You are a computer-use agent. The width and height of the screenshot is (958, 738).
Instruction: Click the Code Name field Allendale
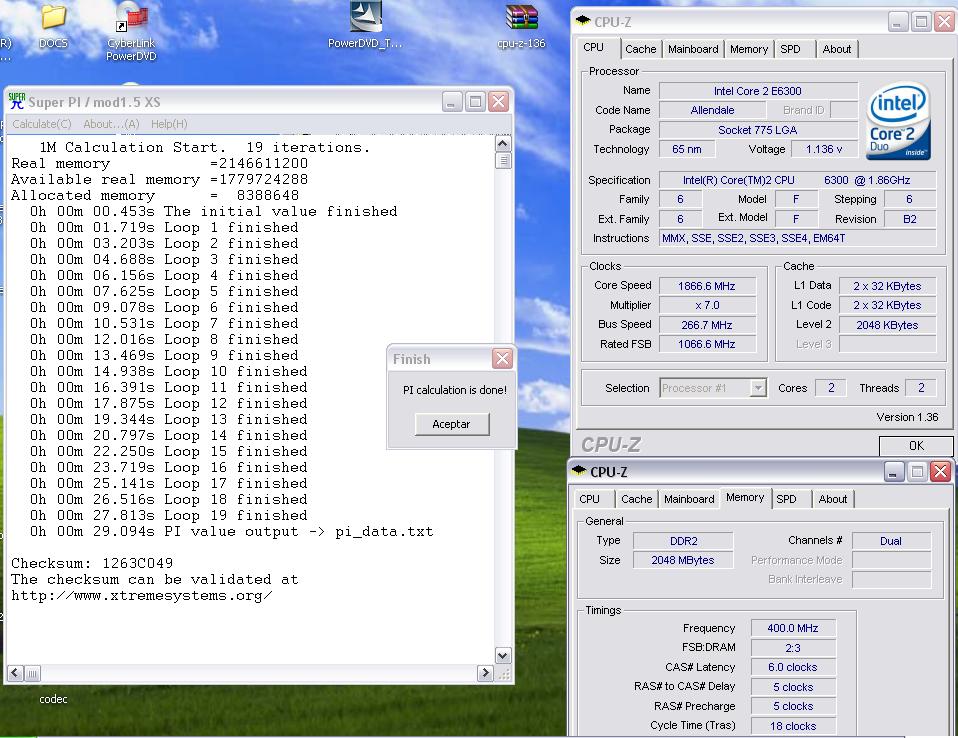click(x=712, y=110)
